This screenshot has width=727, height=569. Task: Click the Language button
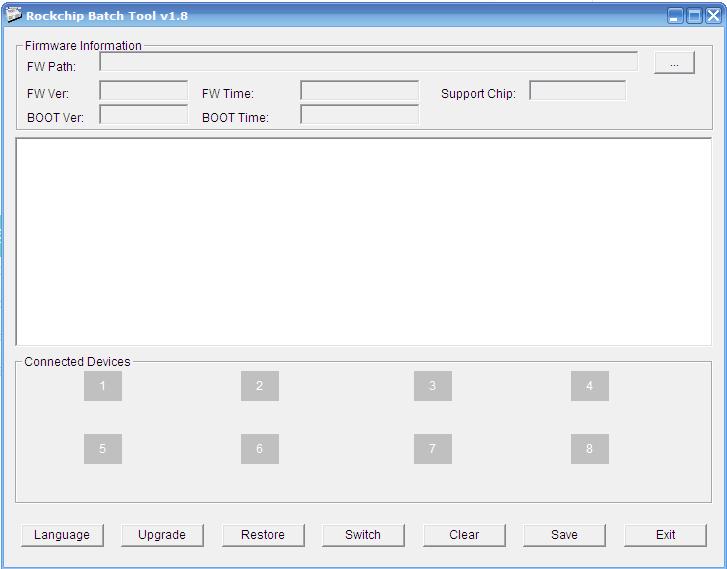(62, 535)
